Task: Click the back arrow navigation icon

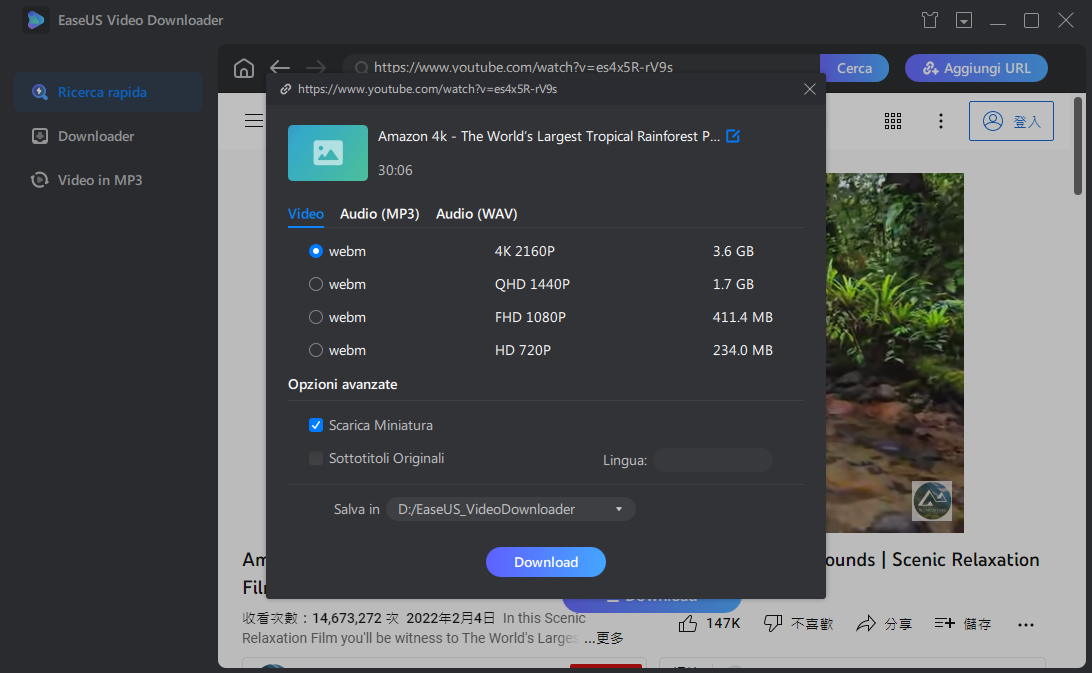Action: [x=280, y=68]
